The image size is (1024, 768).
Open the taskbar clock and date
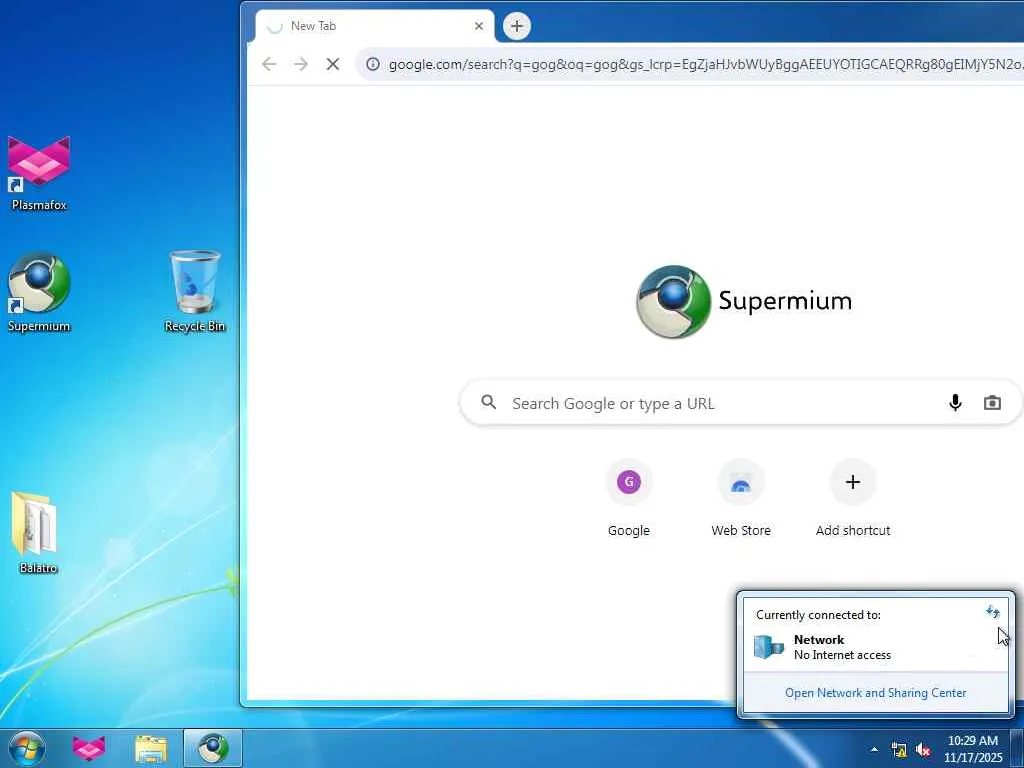972,749
